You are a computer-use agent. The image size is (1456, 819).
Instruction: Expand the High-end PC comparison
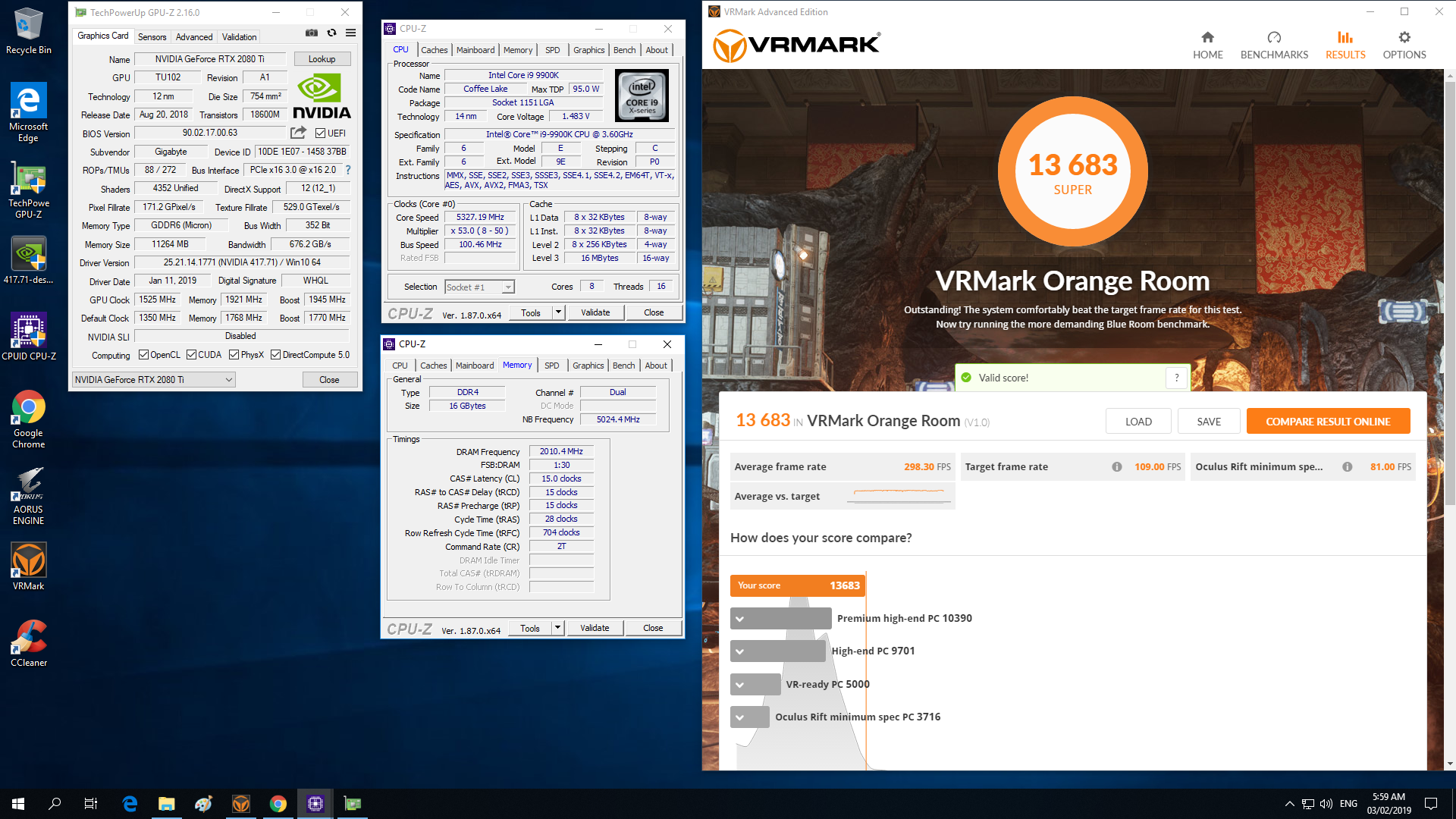[x=739, y=651]
